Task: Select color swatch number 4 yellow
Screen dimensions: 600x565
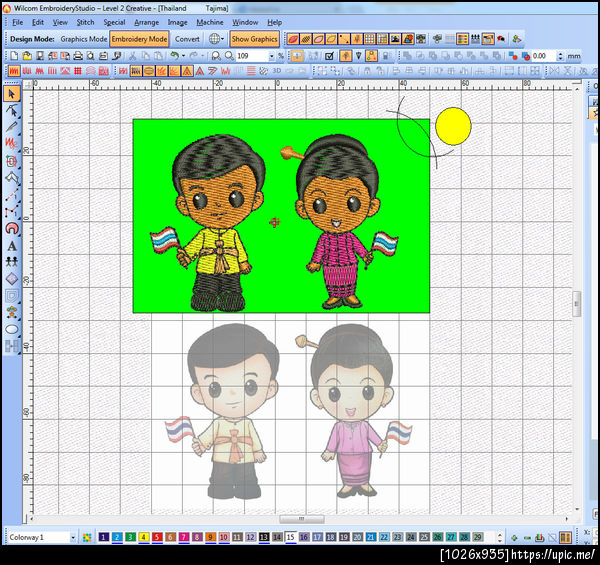Action: (x=143, y=537)
